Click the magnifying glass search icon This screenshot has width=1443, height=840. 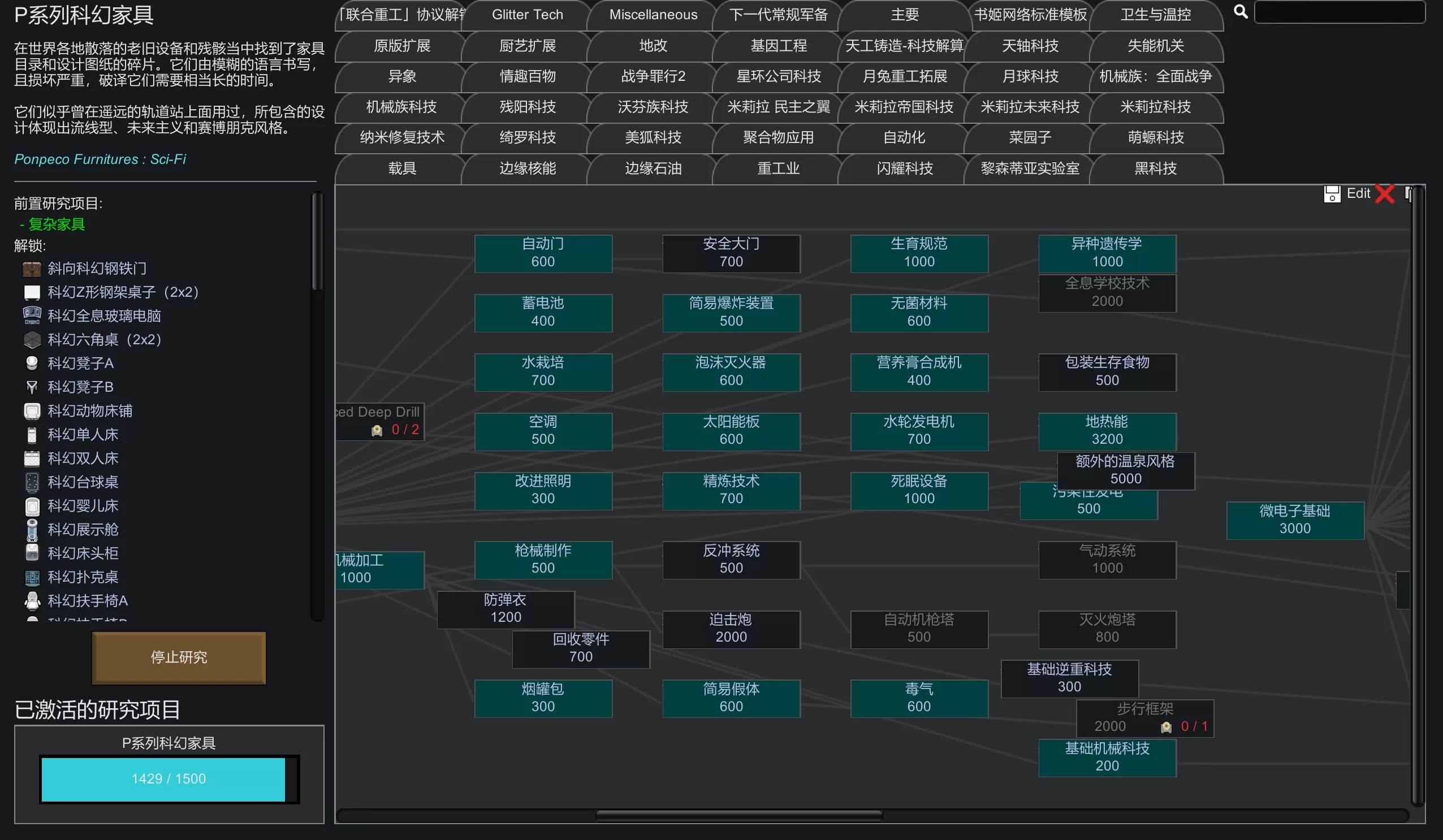(1241, 11)
